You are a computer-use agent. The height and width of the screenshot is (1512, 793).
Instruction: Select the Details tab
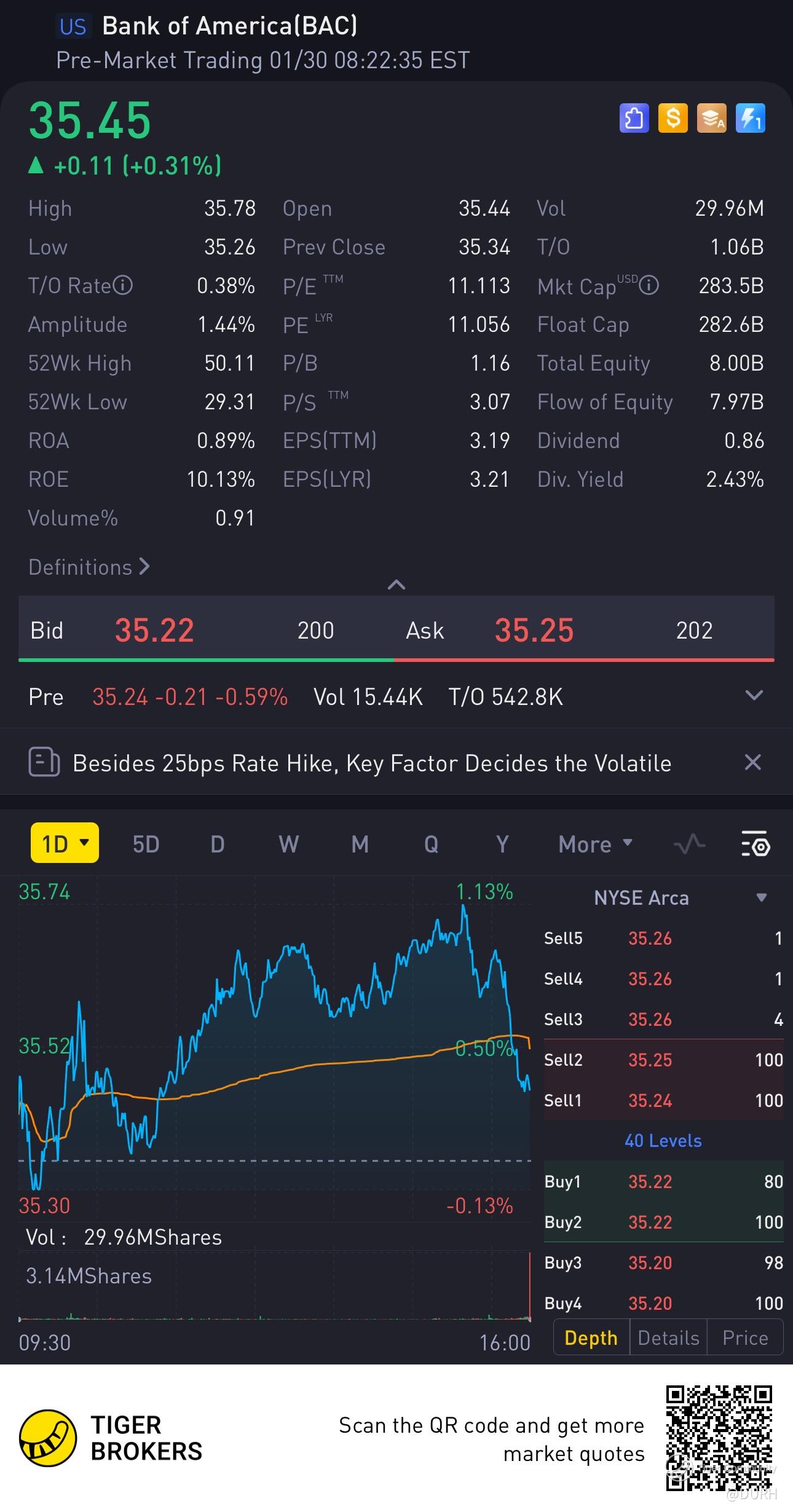click(x=668, y=1338)
